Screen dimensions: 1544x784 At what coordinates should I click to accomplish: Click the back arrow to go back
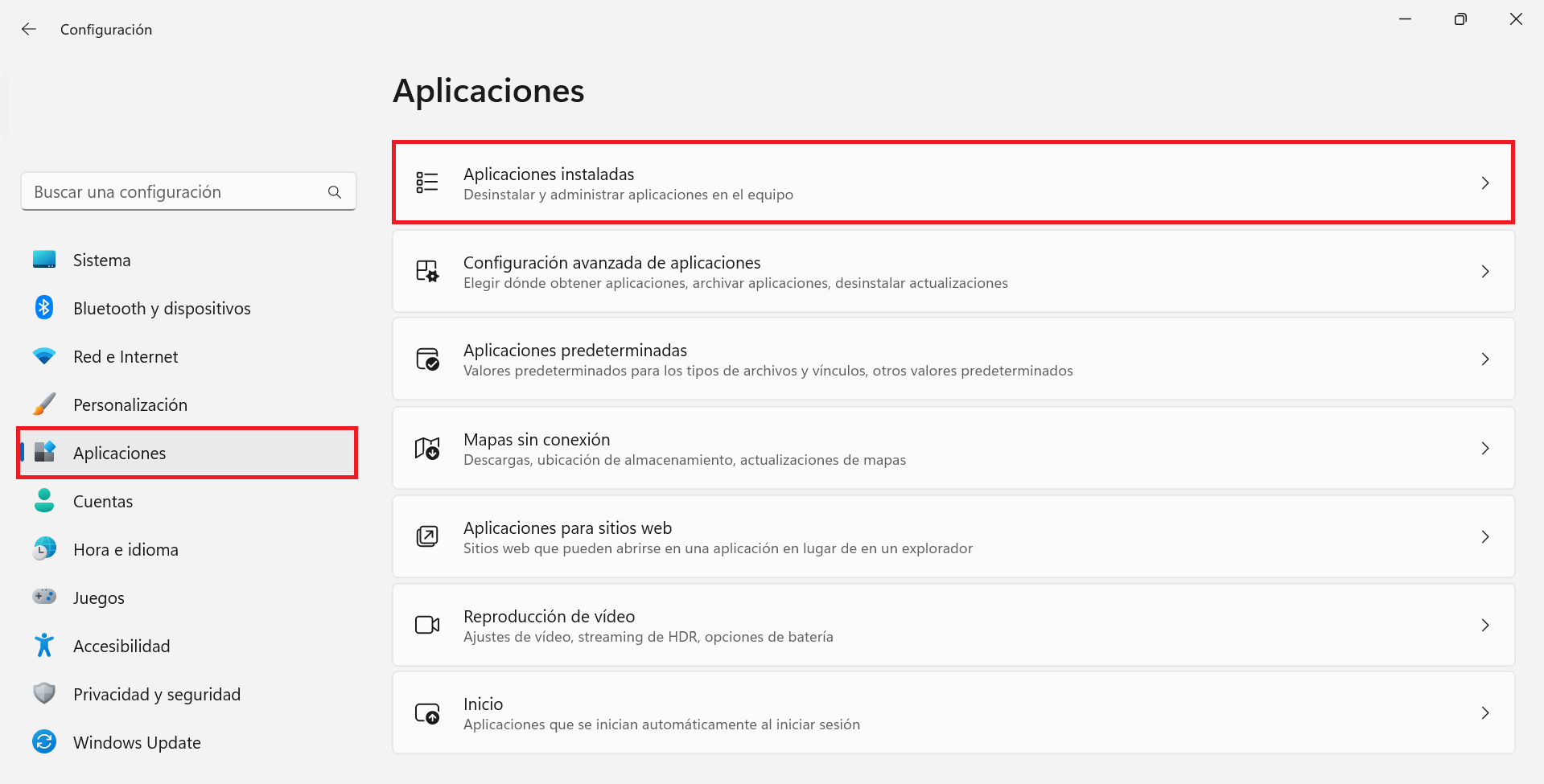[x=28, y=28]
